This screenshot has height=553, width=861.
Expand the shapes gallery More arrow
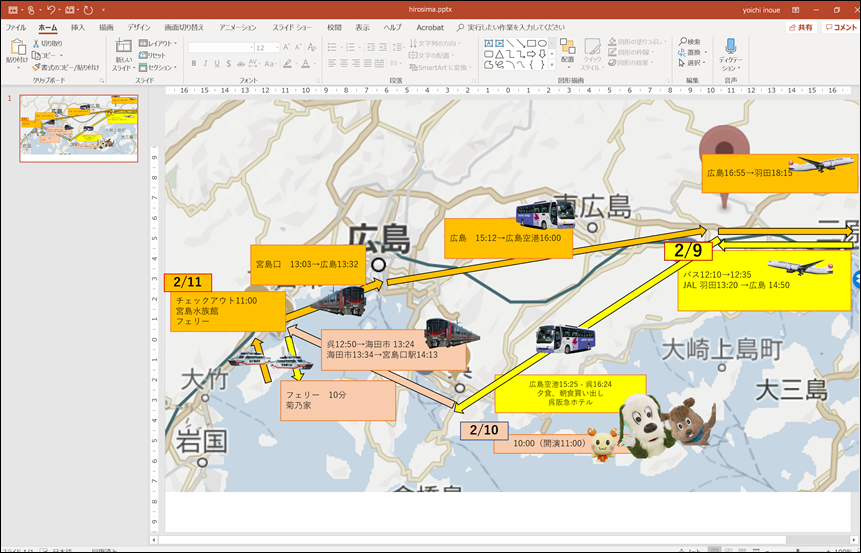point(552,65)
